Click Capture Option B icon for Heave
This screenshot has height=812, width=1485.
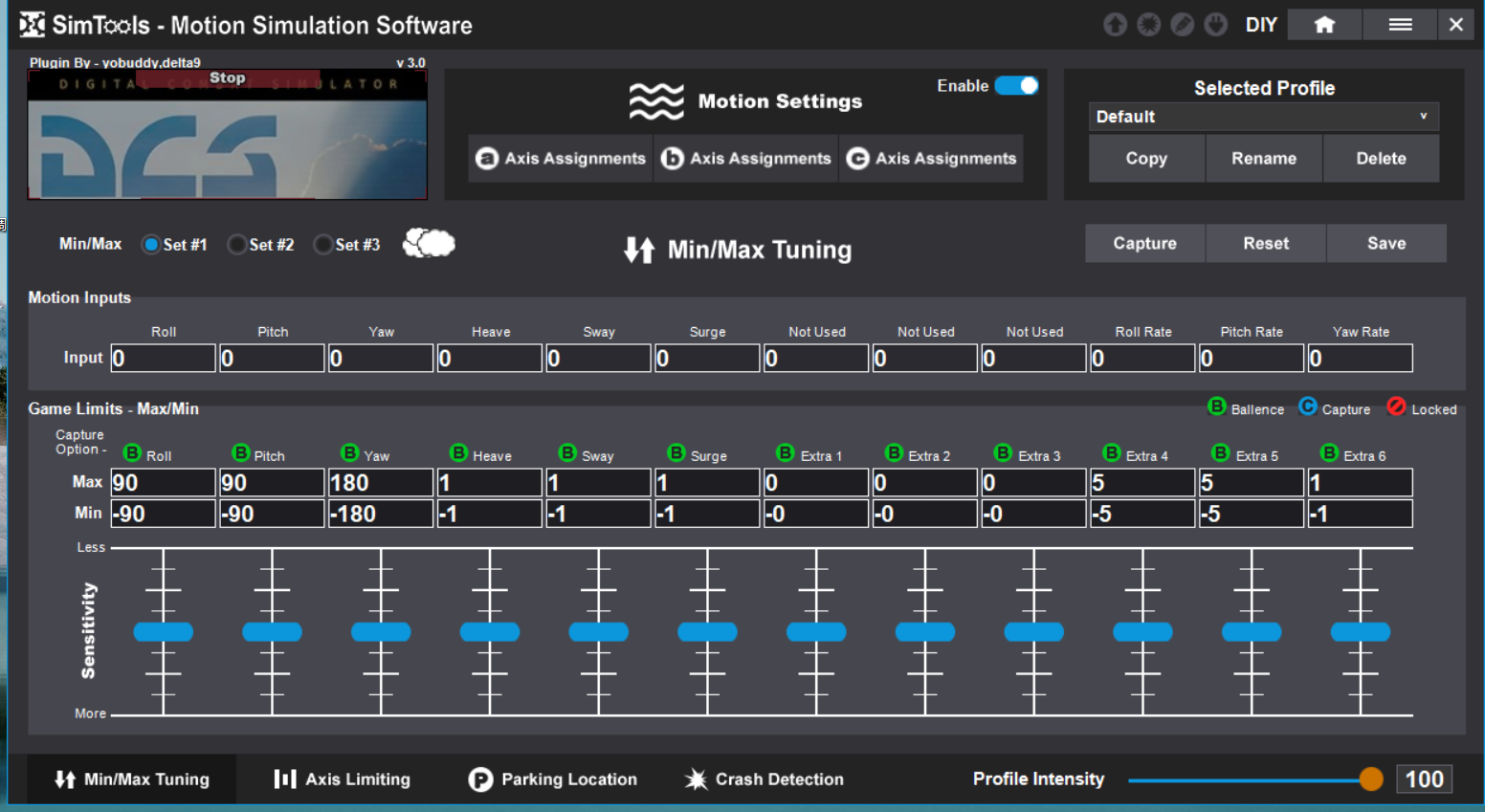459,452
